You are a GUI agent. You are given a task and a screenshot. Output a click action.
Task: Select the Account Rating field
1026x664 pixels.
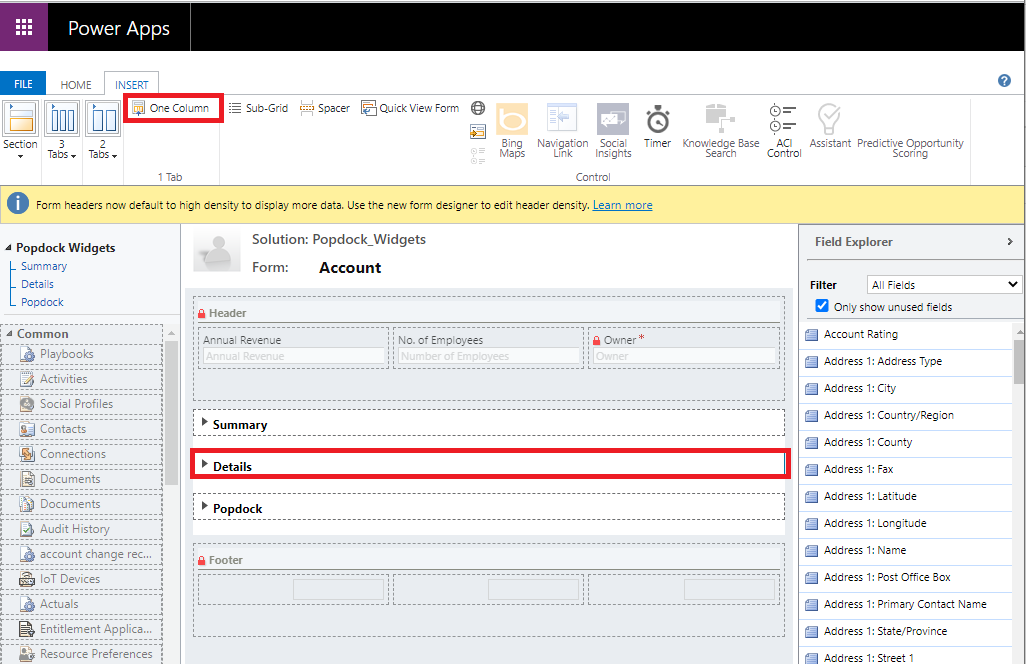[x=908, y=334]
